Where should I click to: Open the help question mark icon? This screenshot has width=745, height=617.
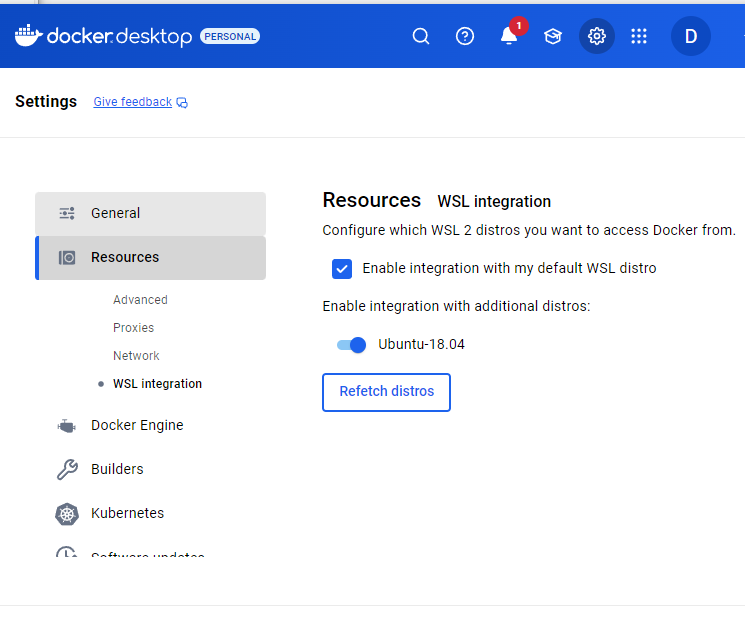point(465,36)
